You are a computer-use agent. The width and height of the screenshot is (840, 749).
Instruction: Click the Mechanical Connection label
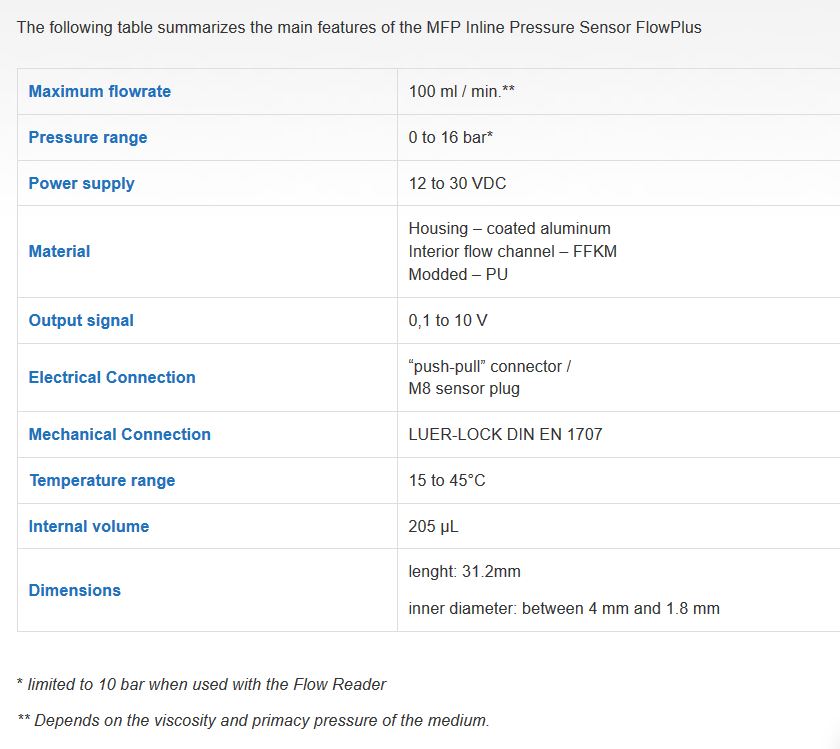[x=120, y=434]
